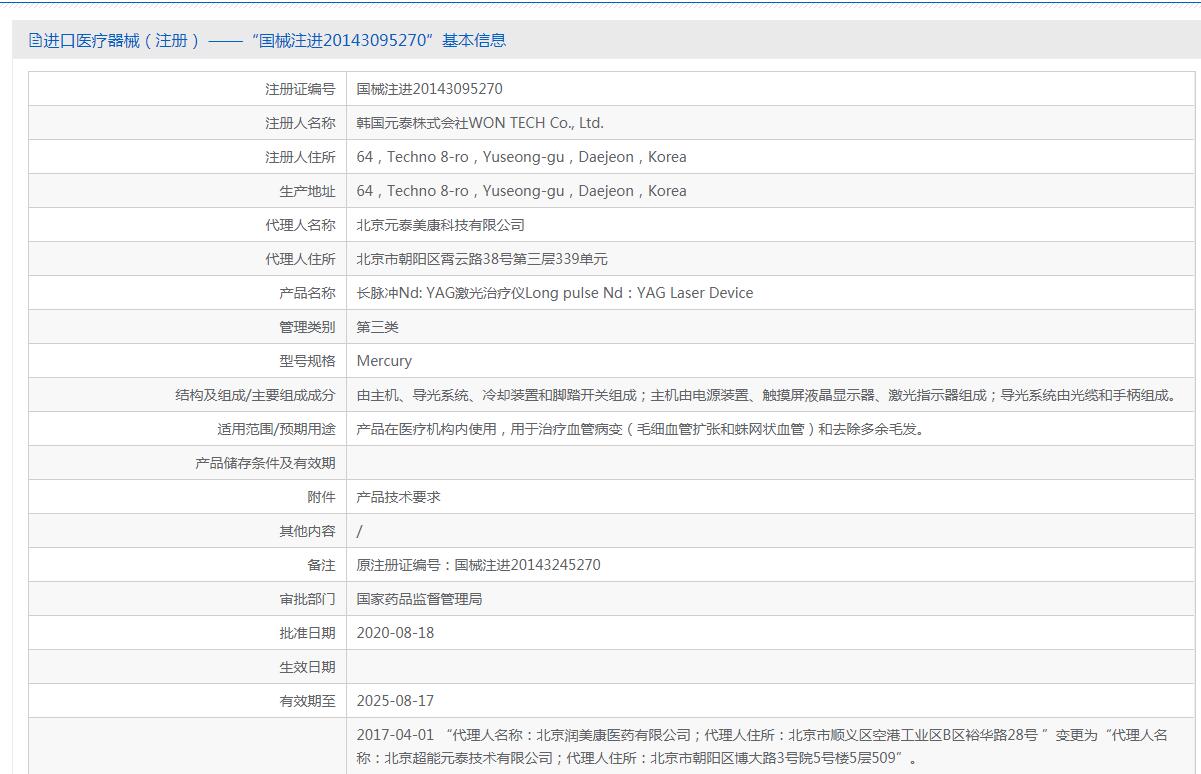This screenshot has height=774, width=1201.
Task: Click the registration number value 国械注进20143095270
Action: pyautogui.click(x=429, y=89)
